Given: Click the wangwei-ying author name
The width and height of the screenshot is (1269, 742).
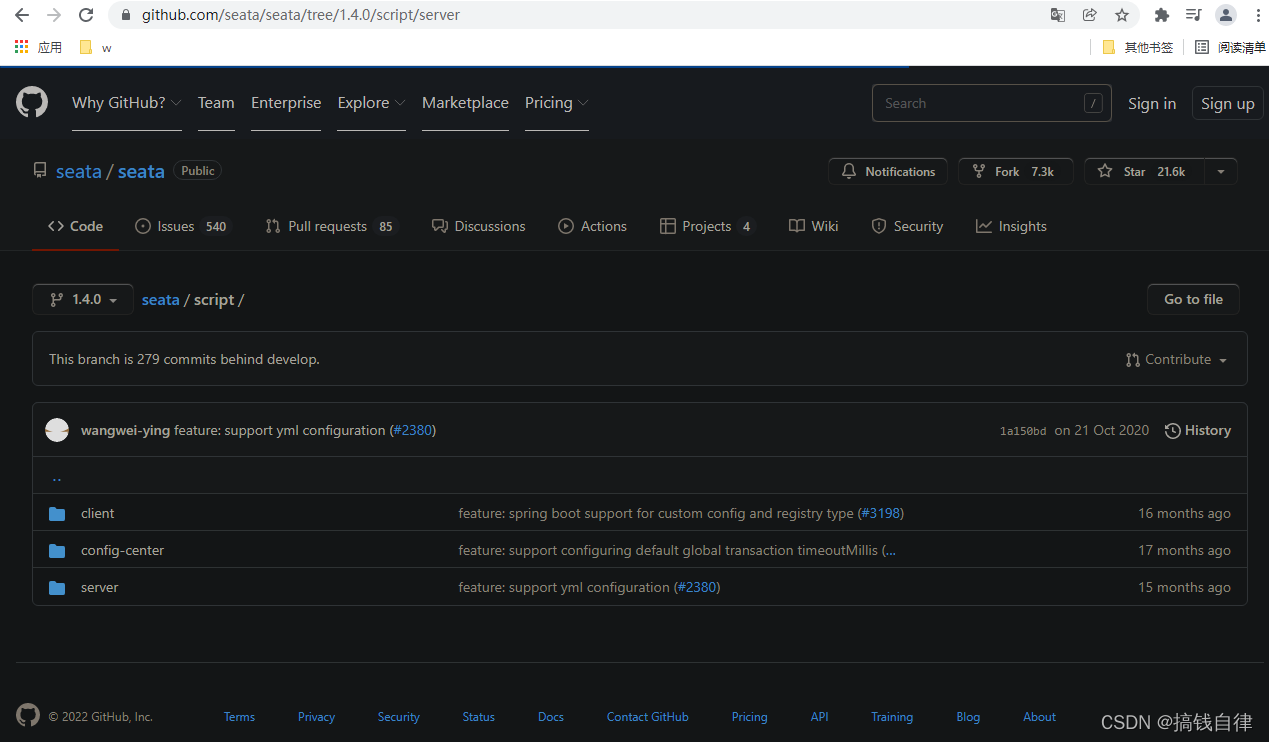Looking at the screenshot, I should [125, 430].
